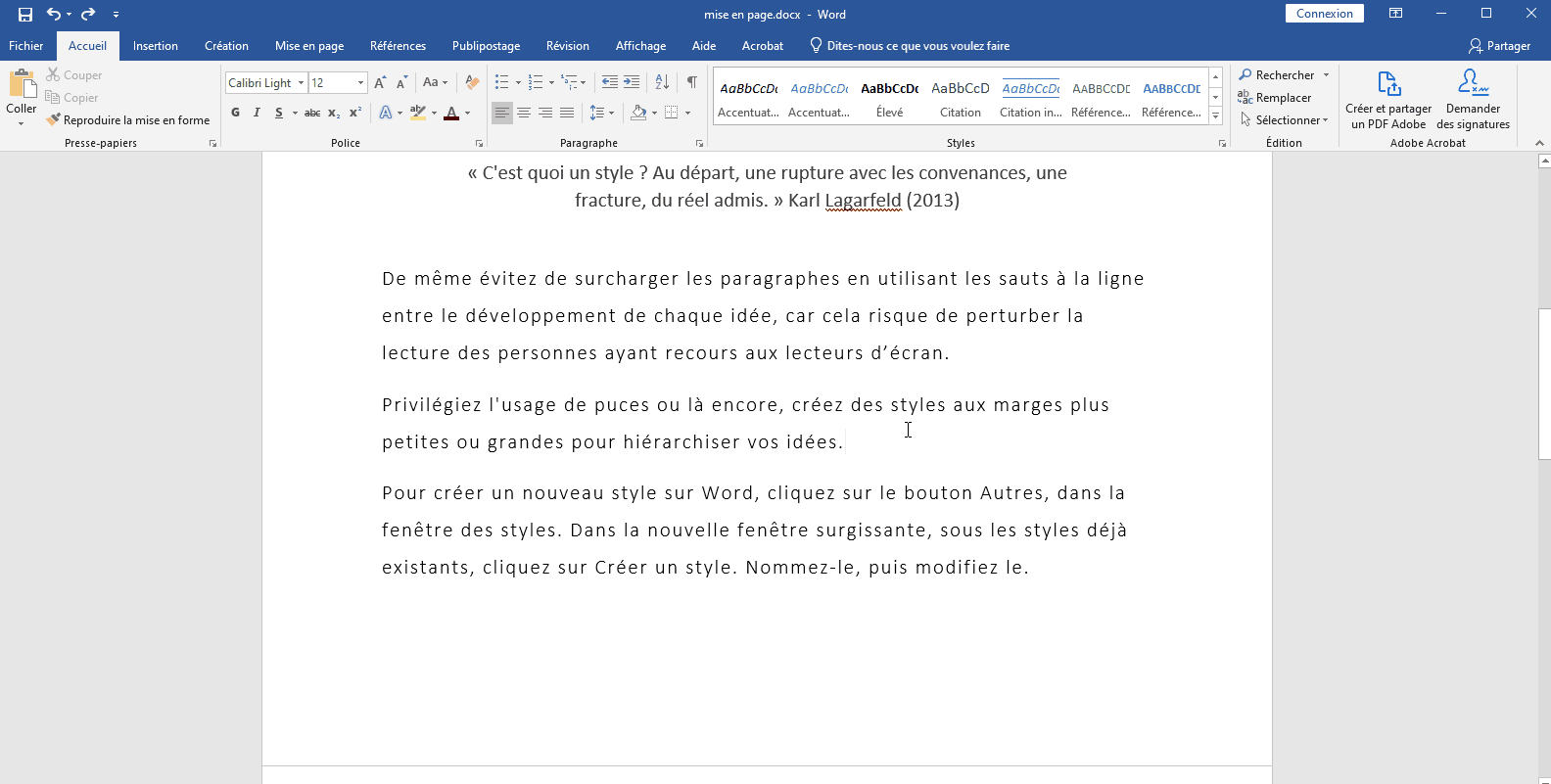Open the highlight color dropdown arrow
Image resolution: width=1551 pixels, height=784 pixels.
434,113
